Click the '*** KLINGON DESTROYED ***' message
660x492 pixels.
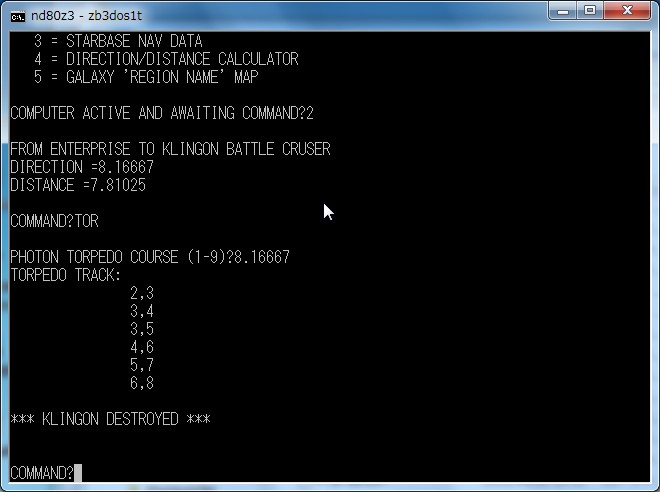coord(110,419)
